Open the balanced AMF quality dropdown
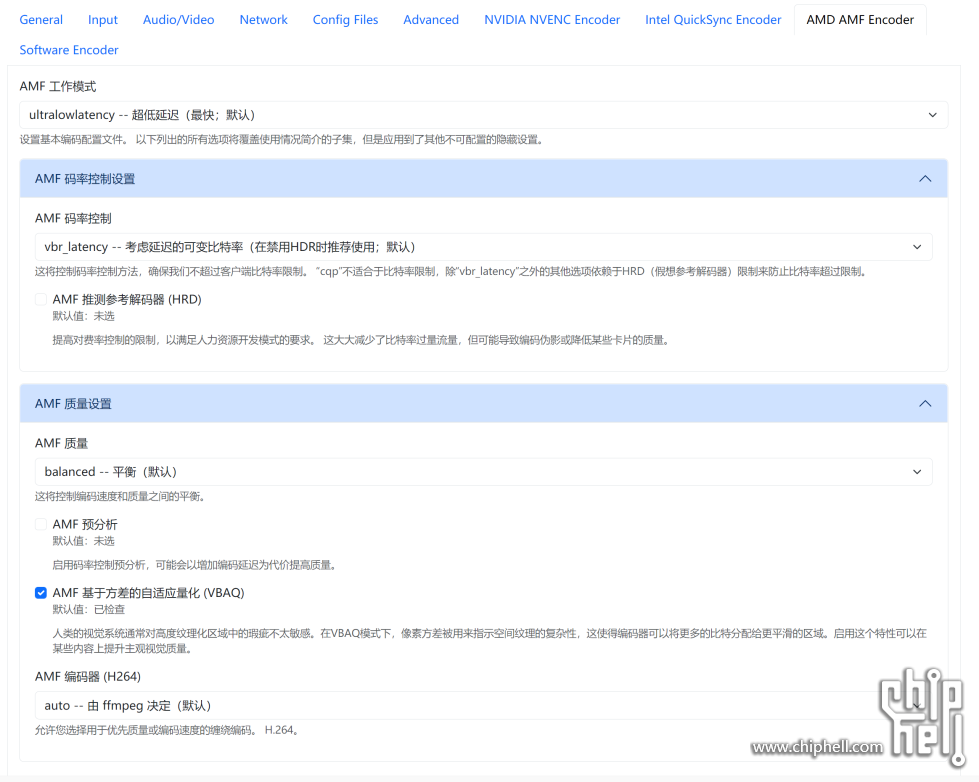This screenshot has height=782, width=979. click(x=483, y=472)
